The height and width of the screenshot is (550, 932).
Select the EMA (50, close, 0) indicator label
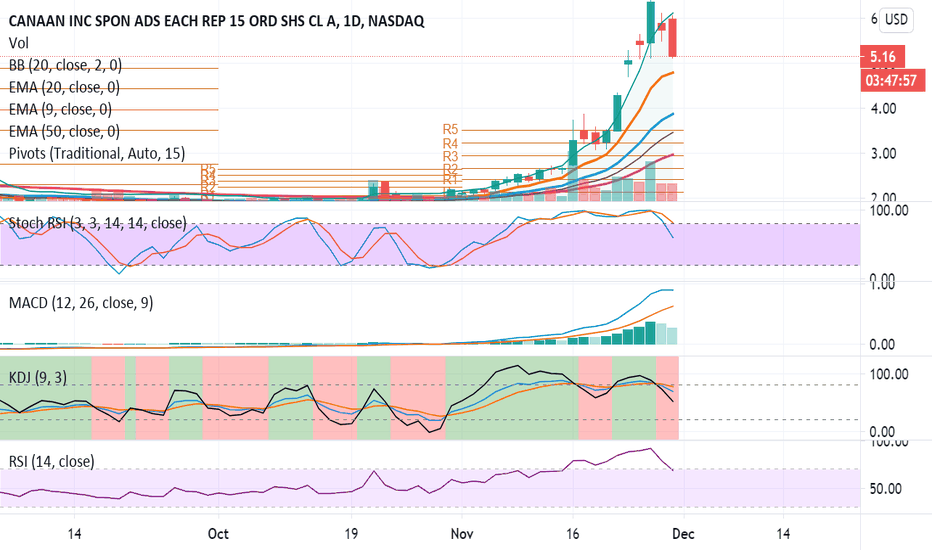point(64,131)
